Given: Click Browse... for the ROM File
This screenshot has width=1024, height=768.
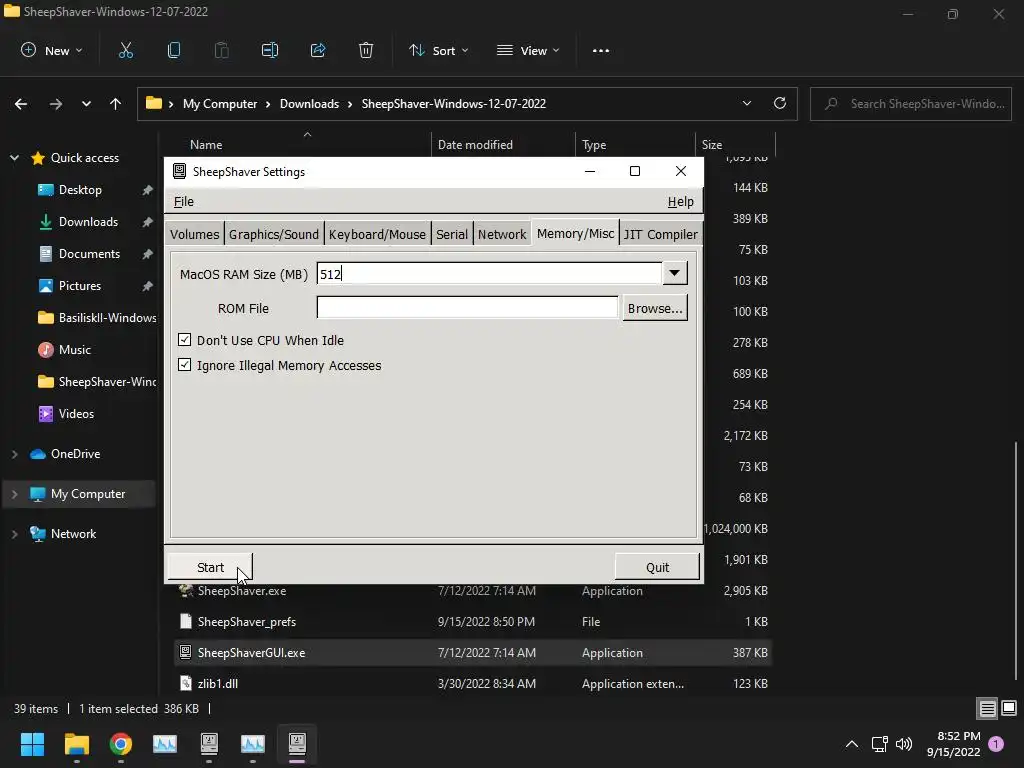Looking at the screenshot, I should tap(654, 308).
